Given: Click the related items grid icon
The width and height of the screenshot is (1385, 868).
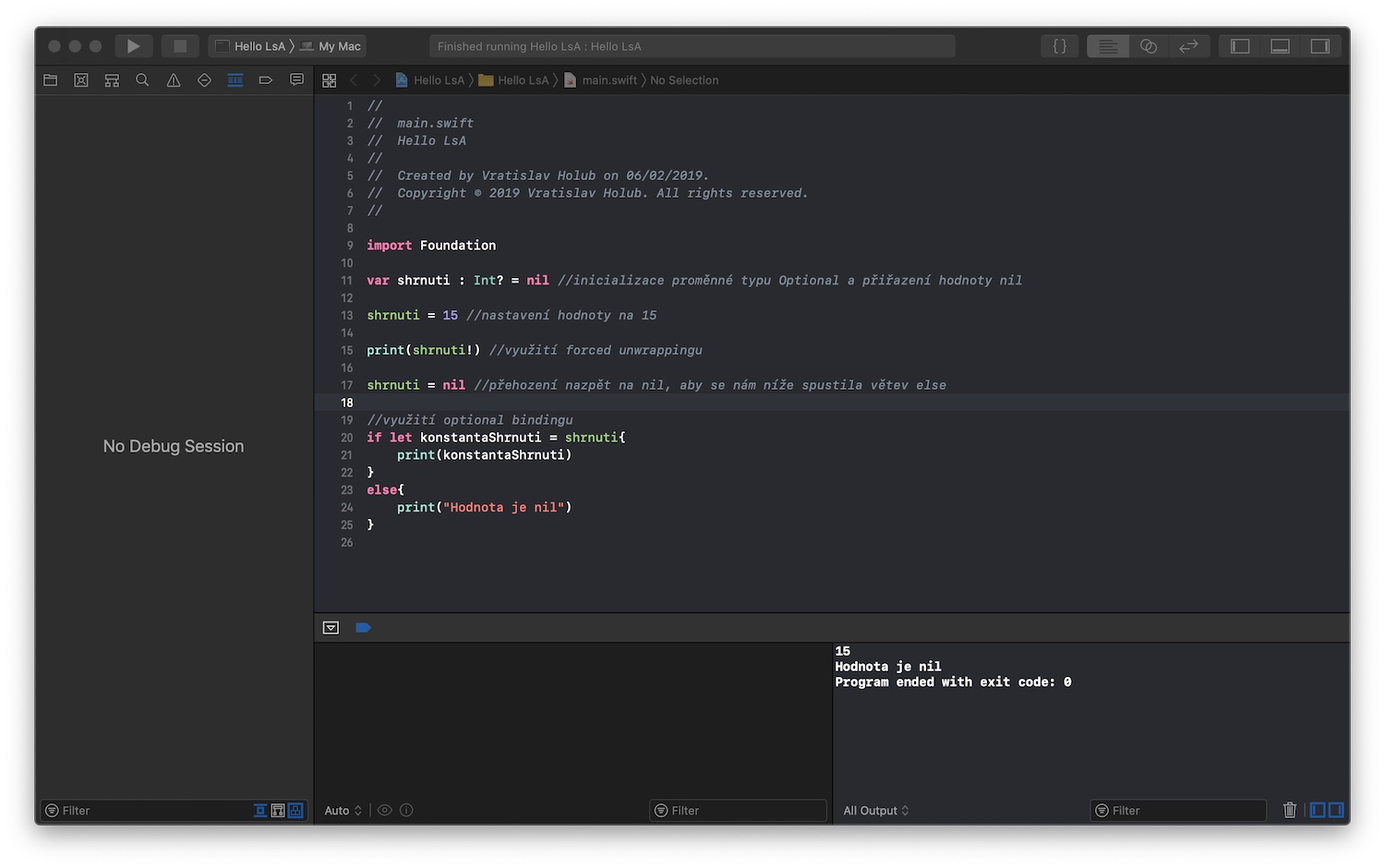Looking at the screenshot, I should [330, 80].
